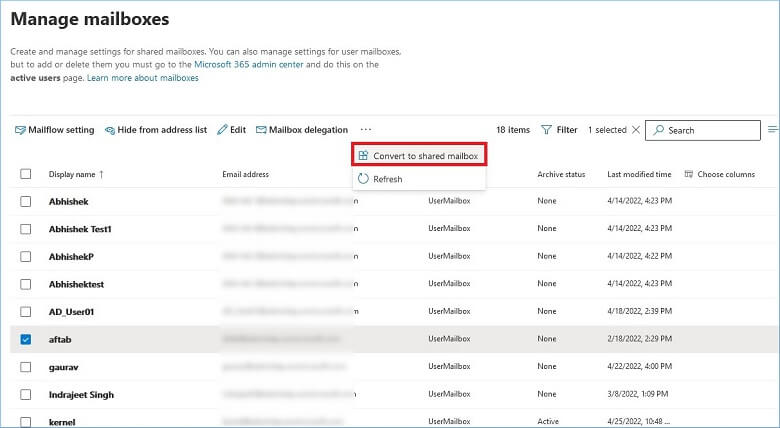Click the Filter button label
The width and height of the screenshot is (780, 428).
click(567, 130)
